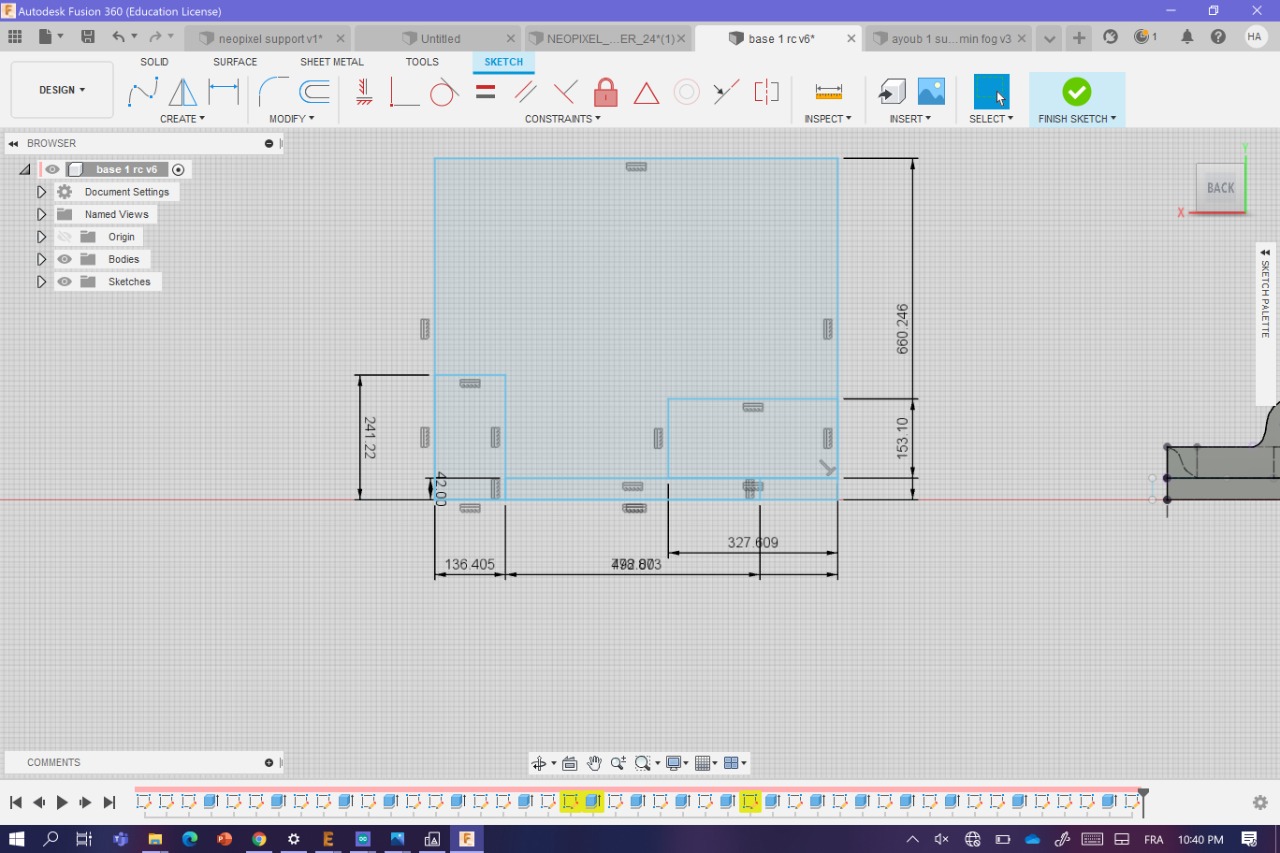Apply the Symmetry constraint
The height and width of the screenshot is (853, 1280).
click(x=767, y=93)
